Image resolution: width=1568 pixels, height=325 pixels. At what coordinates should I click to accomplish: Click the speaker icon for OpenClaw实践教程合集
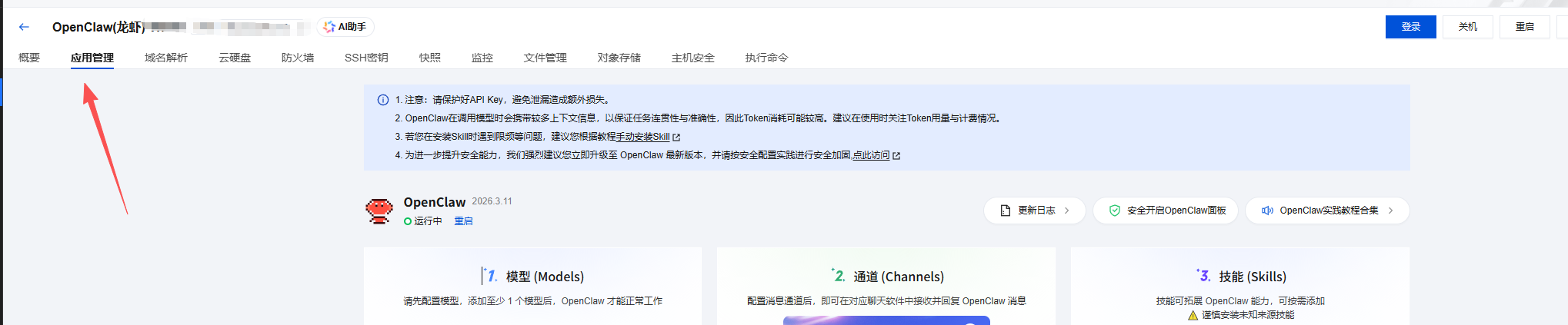click(x=1267, y=211)
